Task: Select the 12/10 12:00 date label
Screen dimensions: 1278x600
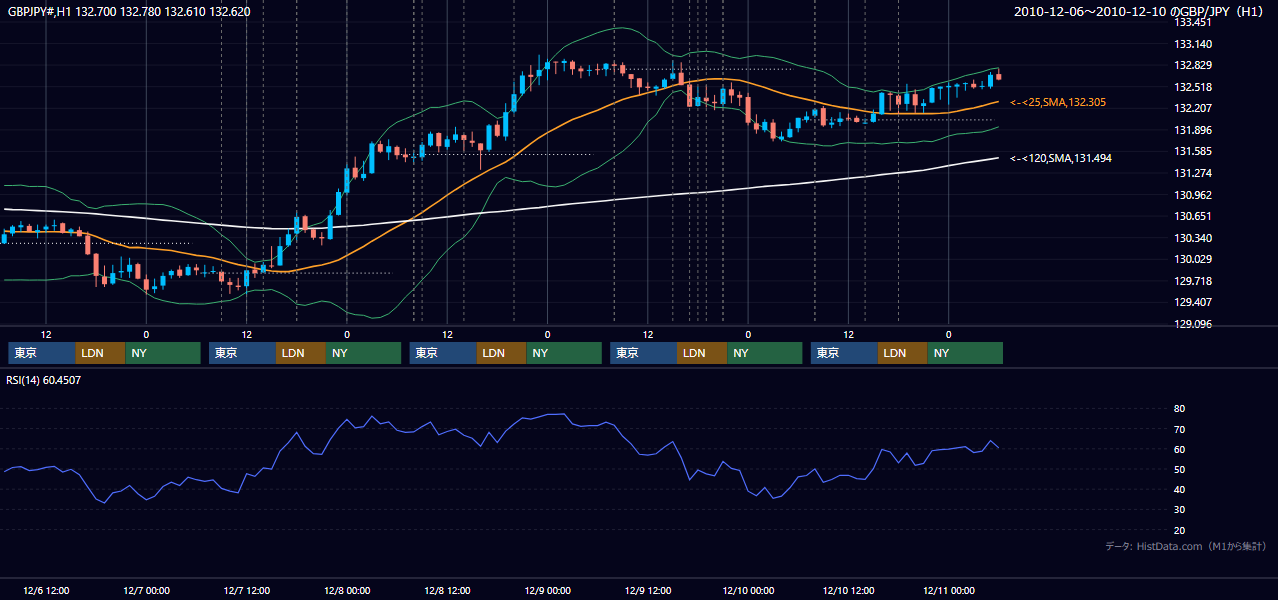Action: tap(849, 590)
